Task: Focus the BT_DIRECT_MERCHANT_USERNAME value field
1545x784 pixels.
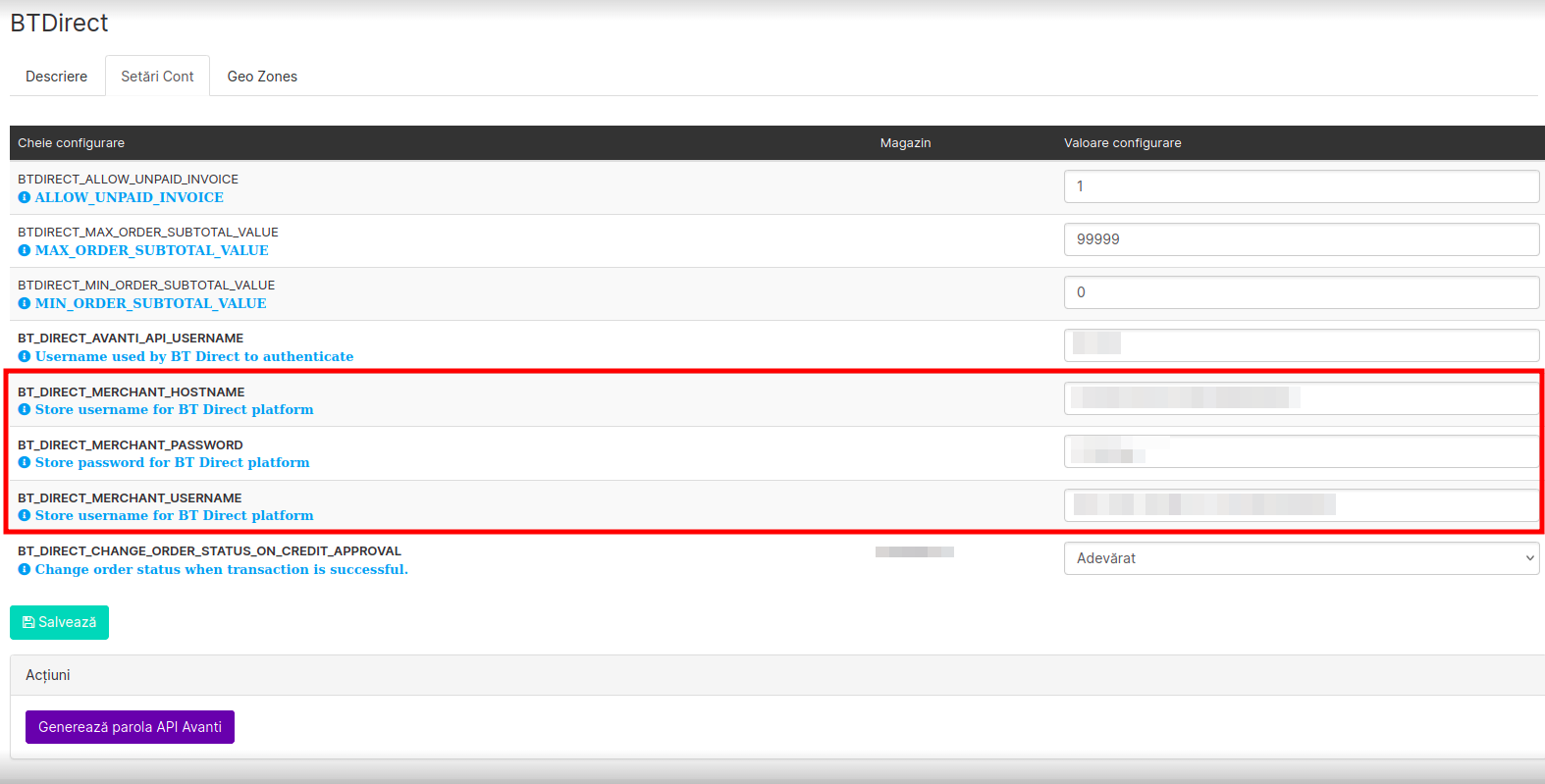Action: 1302,504
